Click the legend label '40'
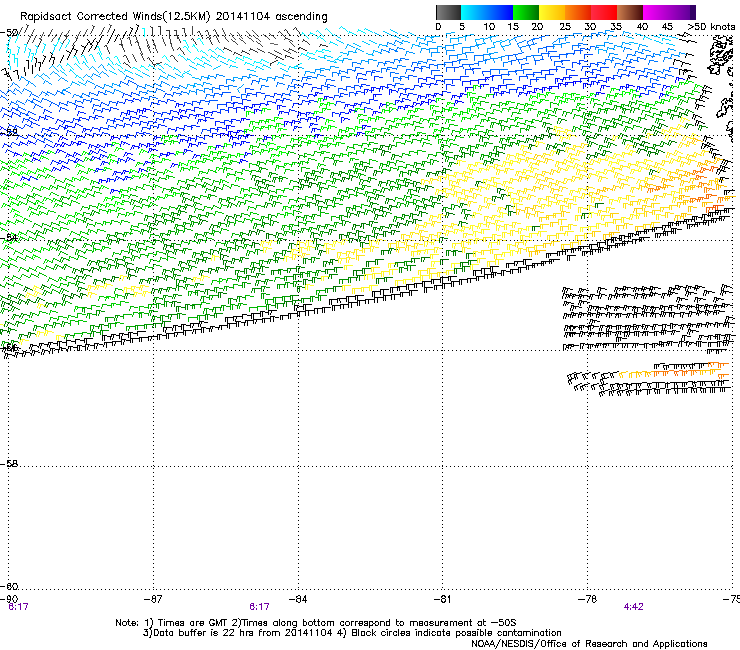 [642, 27]
